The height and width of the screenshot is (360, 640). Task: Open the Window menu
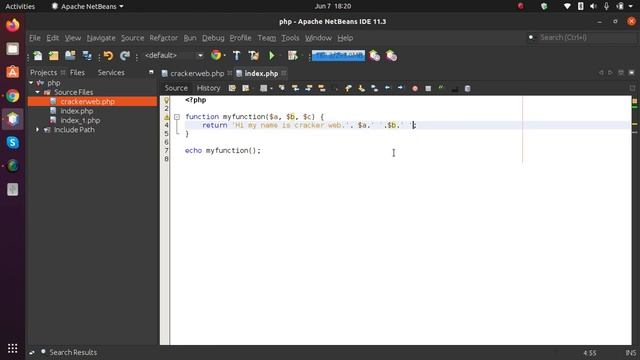tap(318, 38)
